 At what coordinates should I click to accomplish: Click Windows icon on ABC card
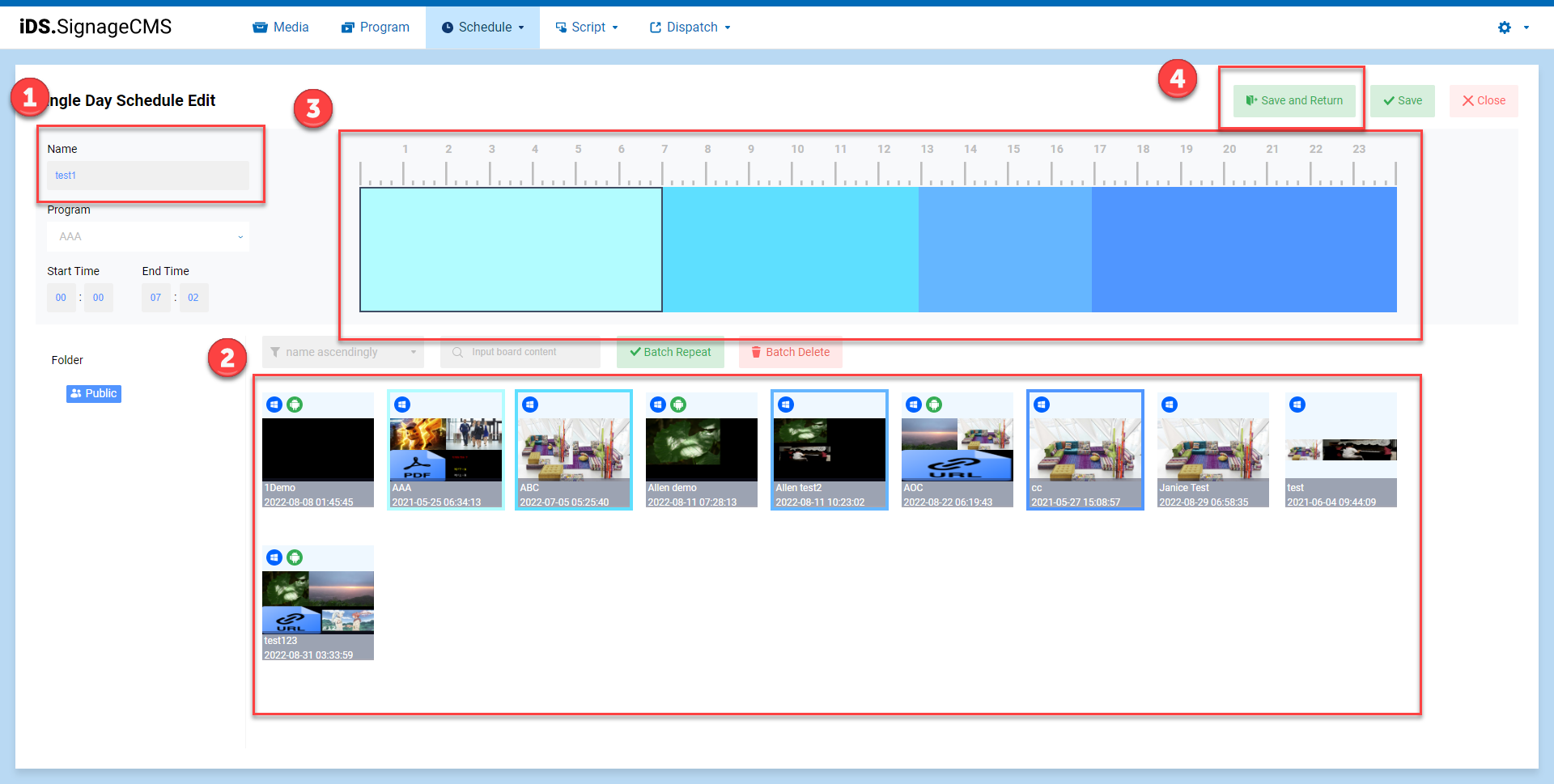[530, 405]
